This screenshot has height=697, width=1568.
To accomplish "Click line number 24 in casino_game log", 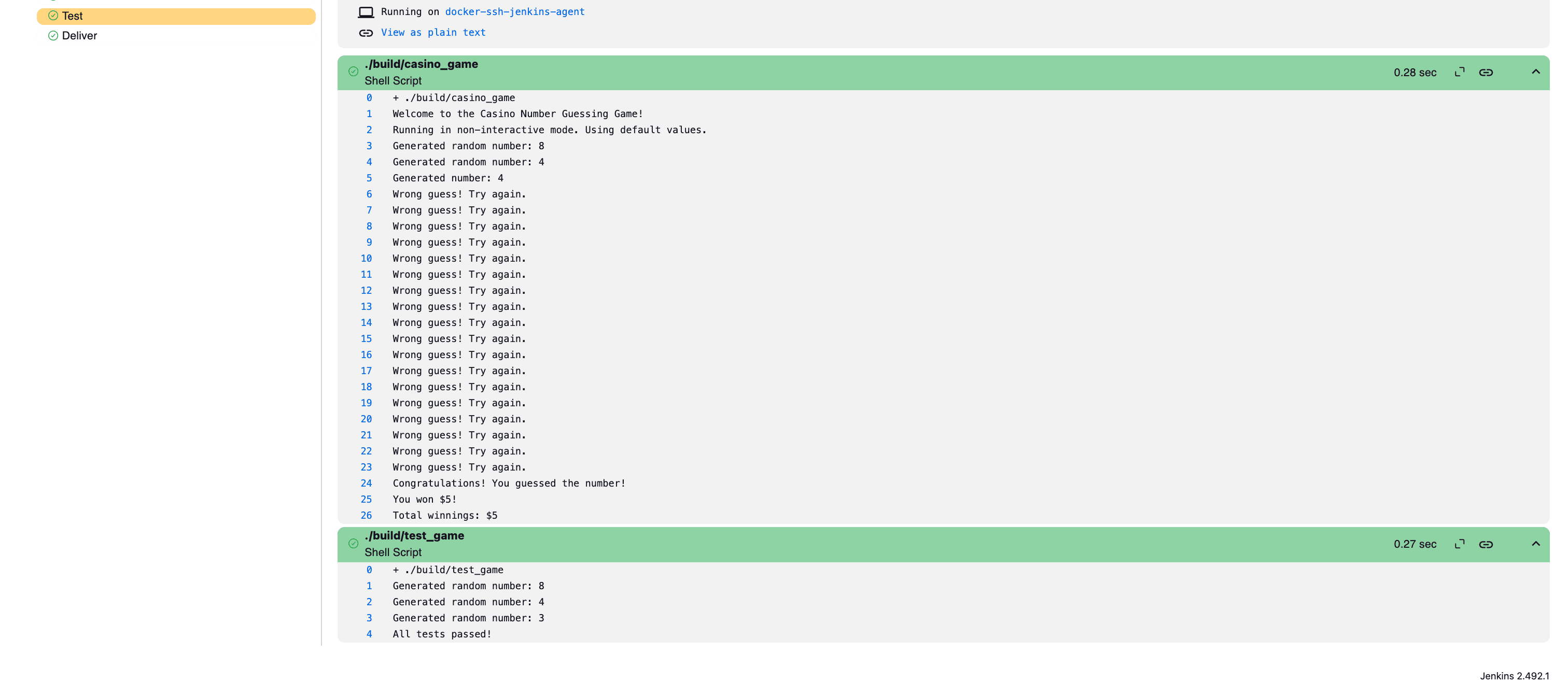I will pos(367,483).
